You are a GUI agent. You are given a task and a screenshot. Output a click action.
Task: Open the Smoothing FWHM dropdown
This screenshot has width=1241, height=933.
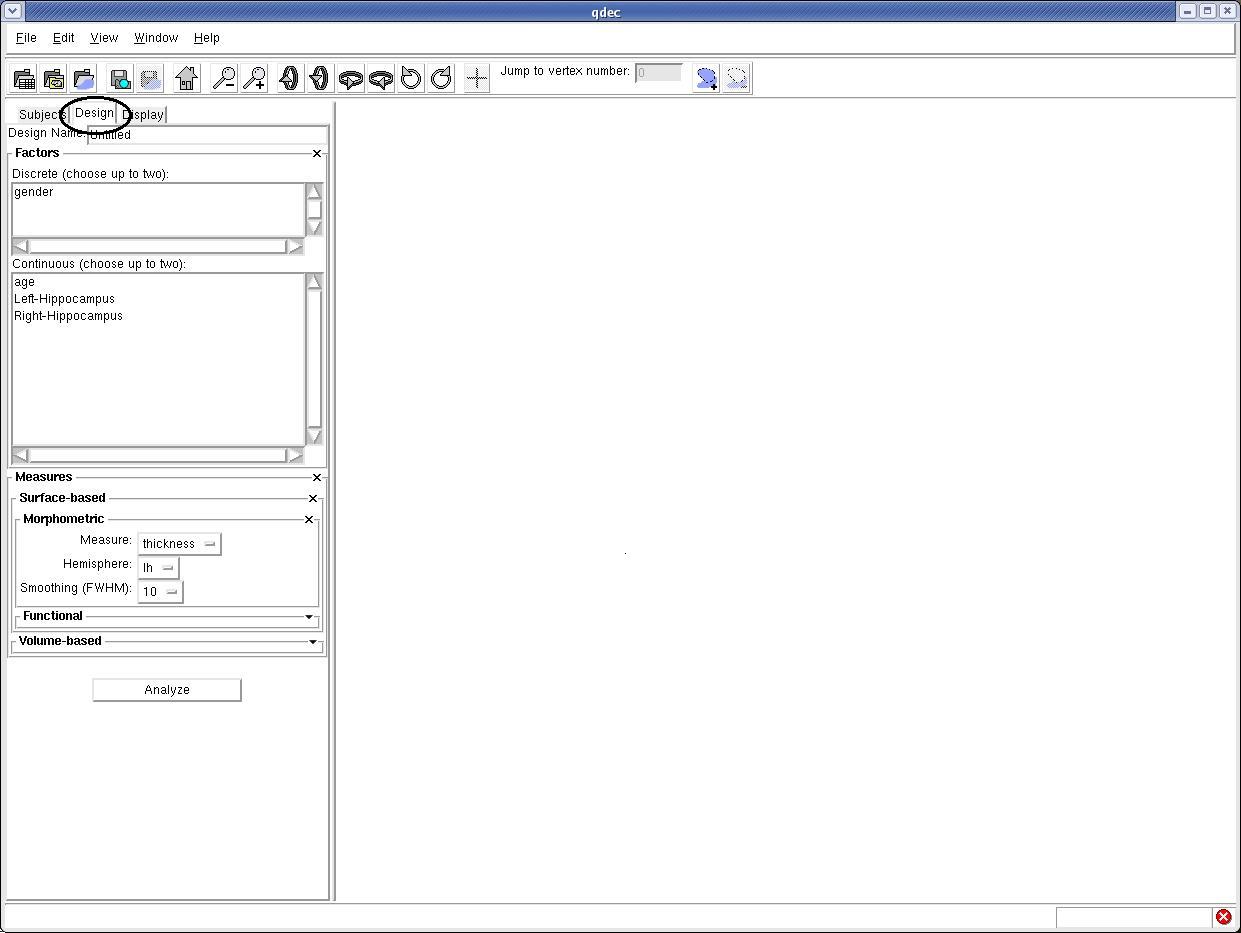pyautogui.click(x=160, y=592)
